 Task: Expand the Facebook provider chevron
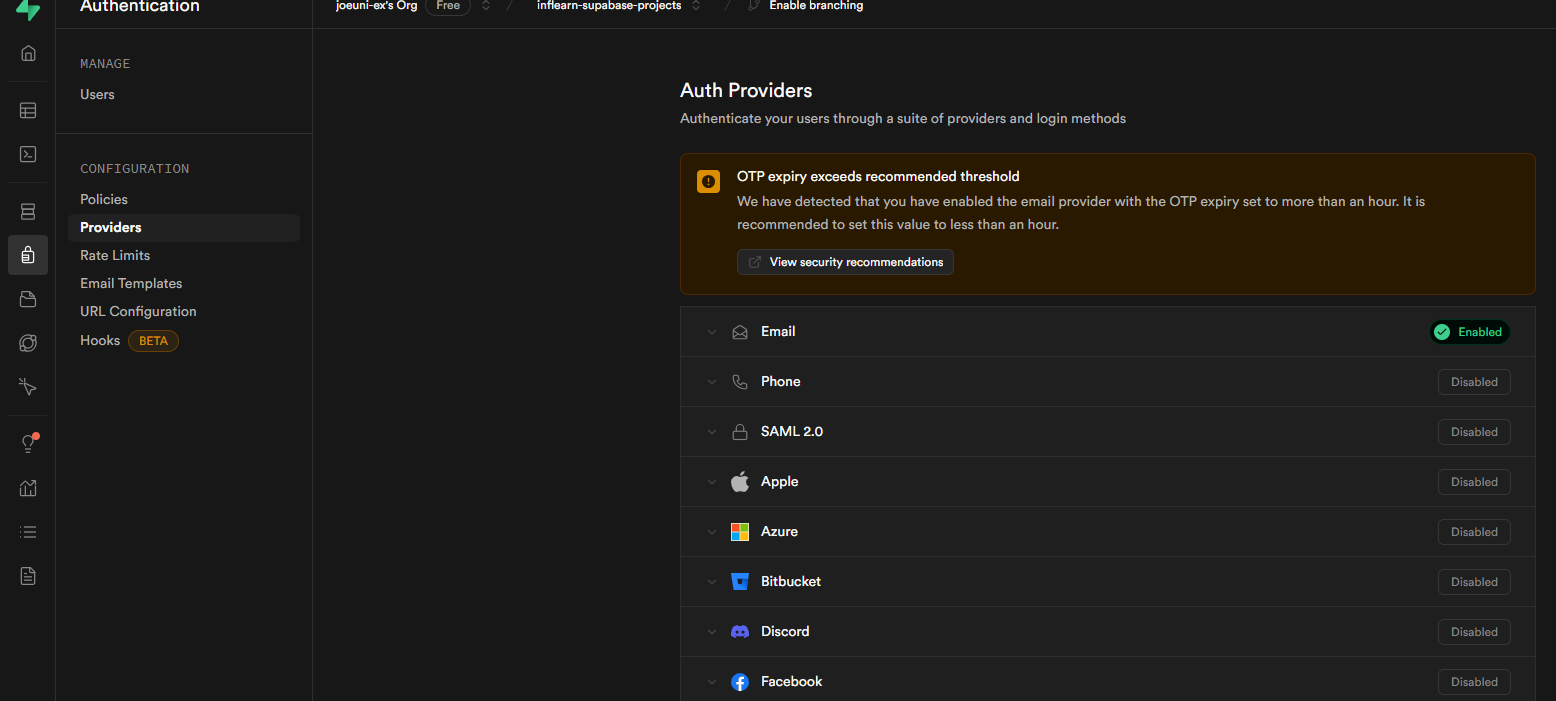point(712,682)
